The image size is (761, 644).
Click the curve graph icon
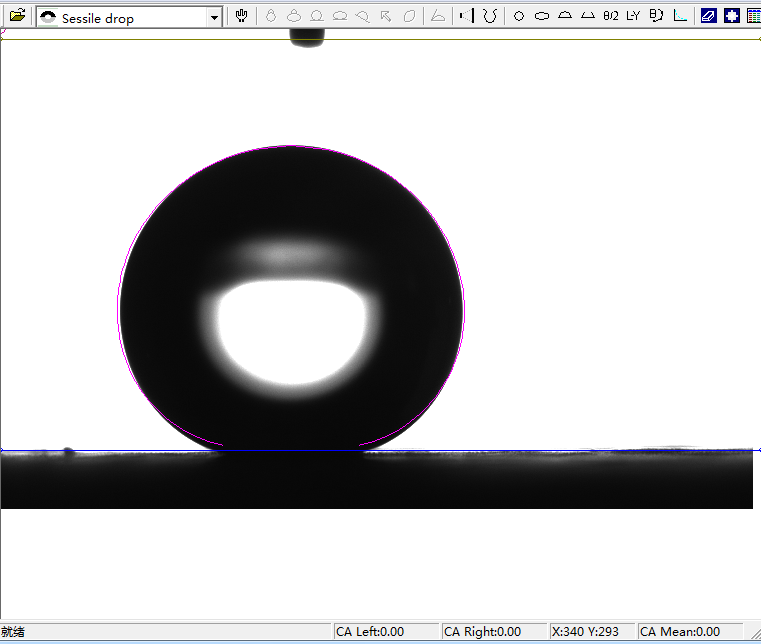pyautogui.click(x=680, y=16)
